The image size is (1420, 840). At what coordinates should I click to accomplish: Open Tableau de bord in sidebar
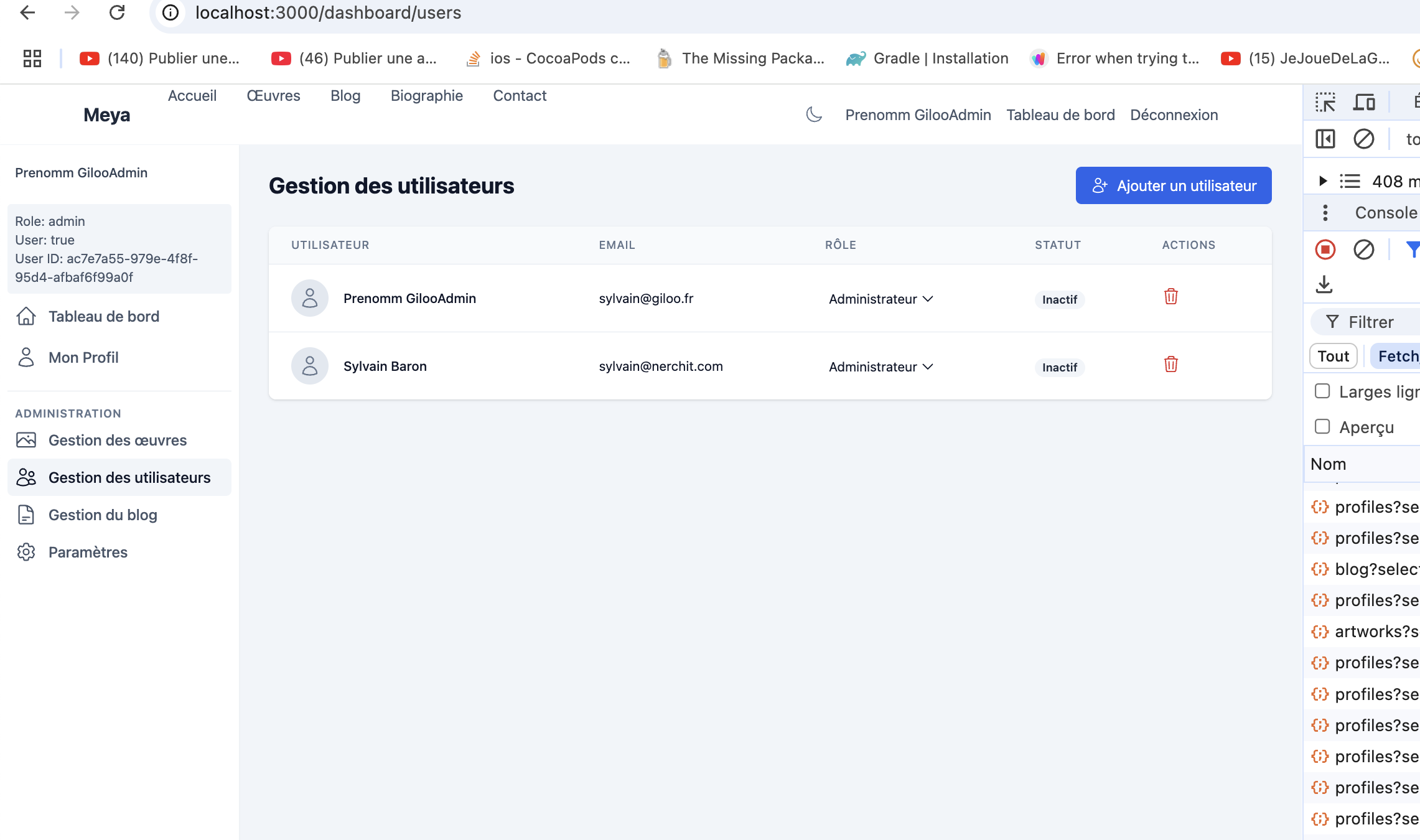click(119, 317)
